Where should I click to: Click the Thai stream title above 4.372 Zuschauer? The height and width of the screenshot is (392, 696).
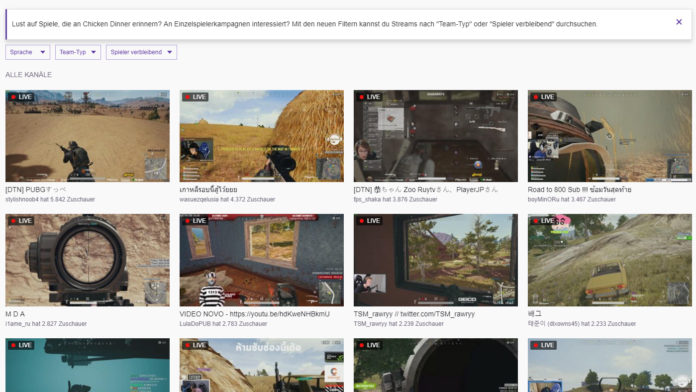click(x=208, y=190)
